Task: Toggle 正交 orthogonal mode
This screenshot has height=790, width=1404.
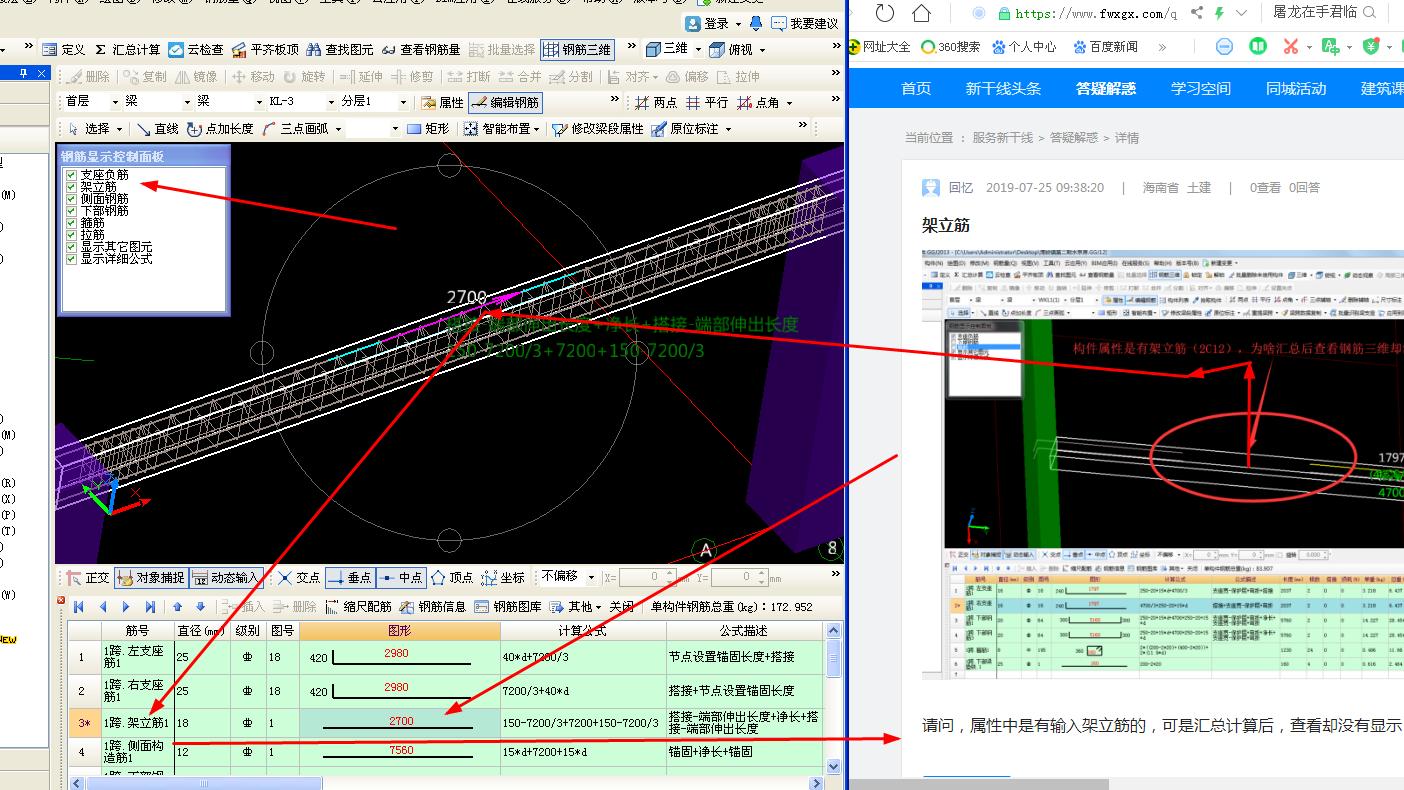Action: tap(88, 577)
